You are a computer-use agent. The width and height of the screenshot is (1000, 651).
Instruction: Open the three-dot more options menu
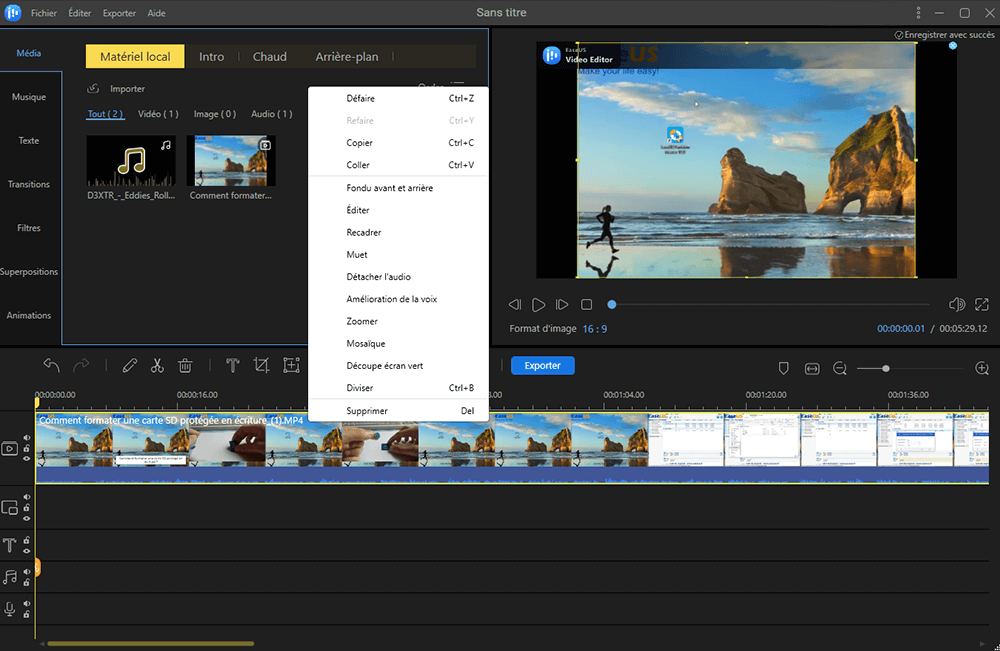coord(918,13)
